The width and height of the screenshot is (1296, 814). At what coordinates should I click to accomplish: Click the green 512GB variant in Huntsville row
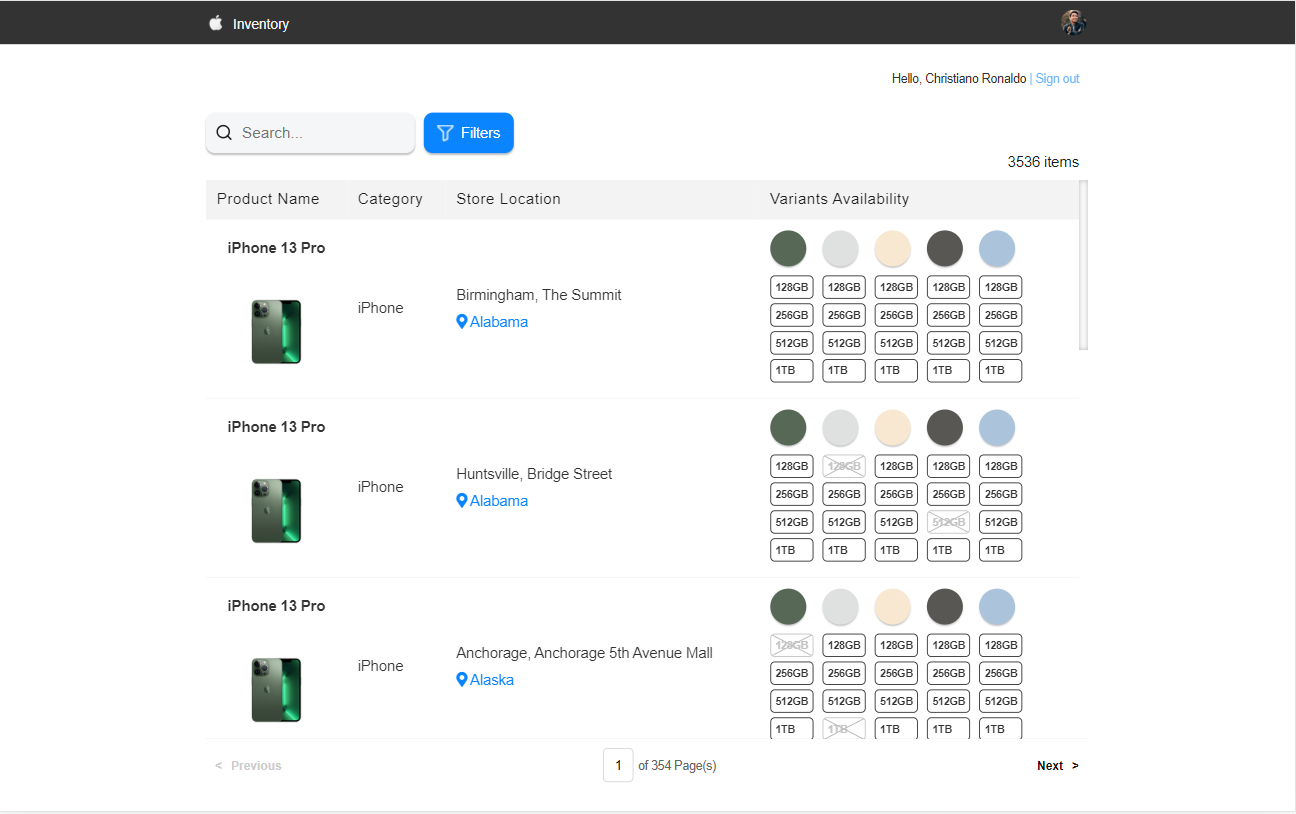[792, 522]
